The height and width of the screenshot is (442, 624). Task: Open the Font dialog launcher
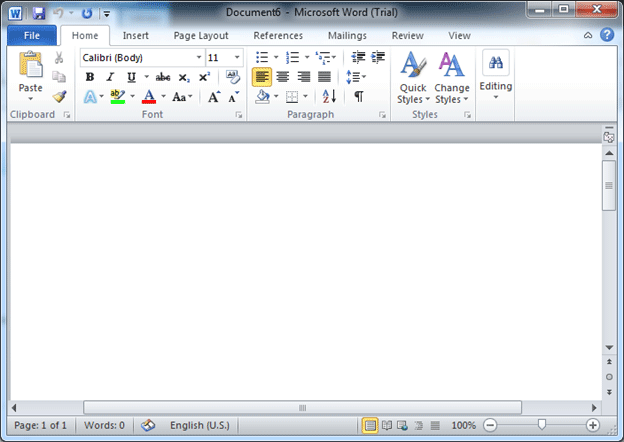pos(239,115)
